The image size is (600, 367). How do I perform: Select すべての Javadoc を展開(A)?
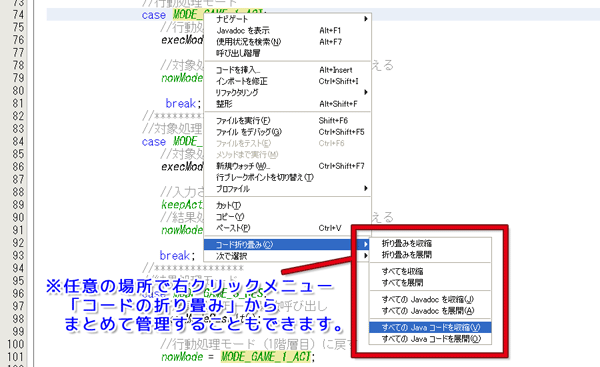pos(430,311)
